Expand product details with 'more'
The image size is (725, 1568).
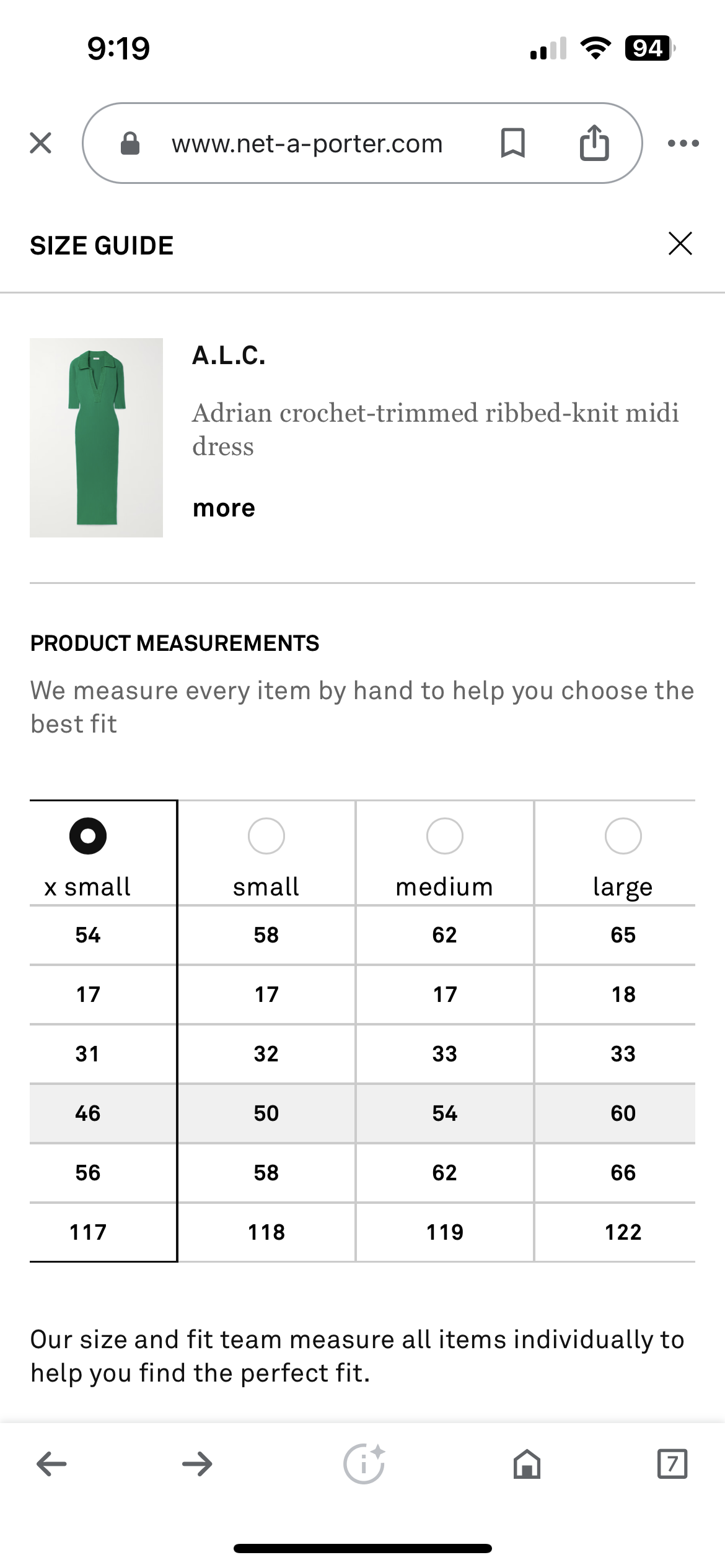[x=224, y=508]
